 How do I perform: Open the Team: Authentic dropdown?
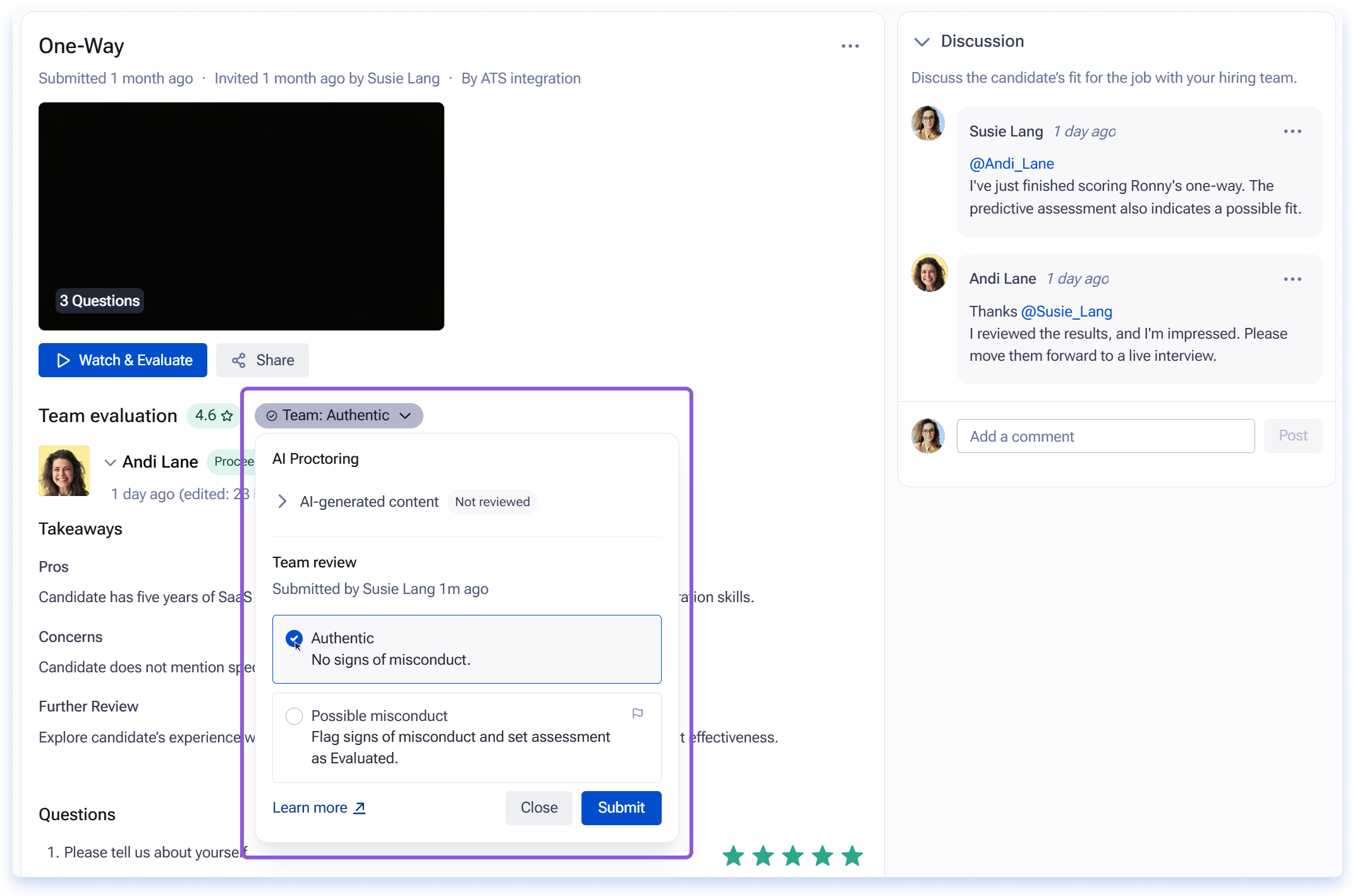pyautogui.click(x=339, y=416)
